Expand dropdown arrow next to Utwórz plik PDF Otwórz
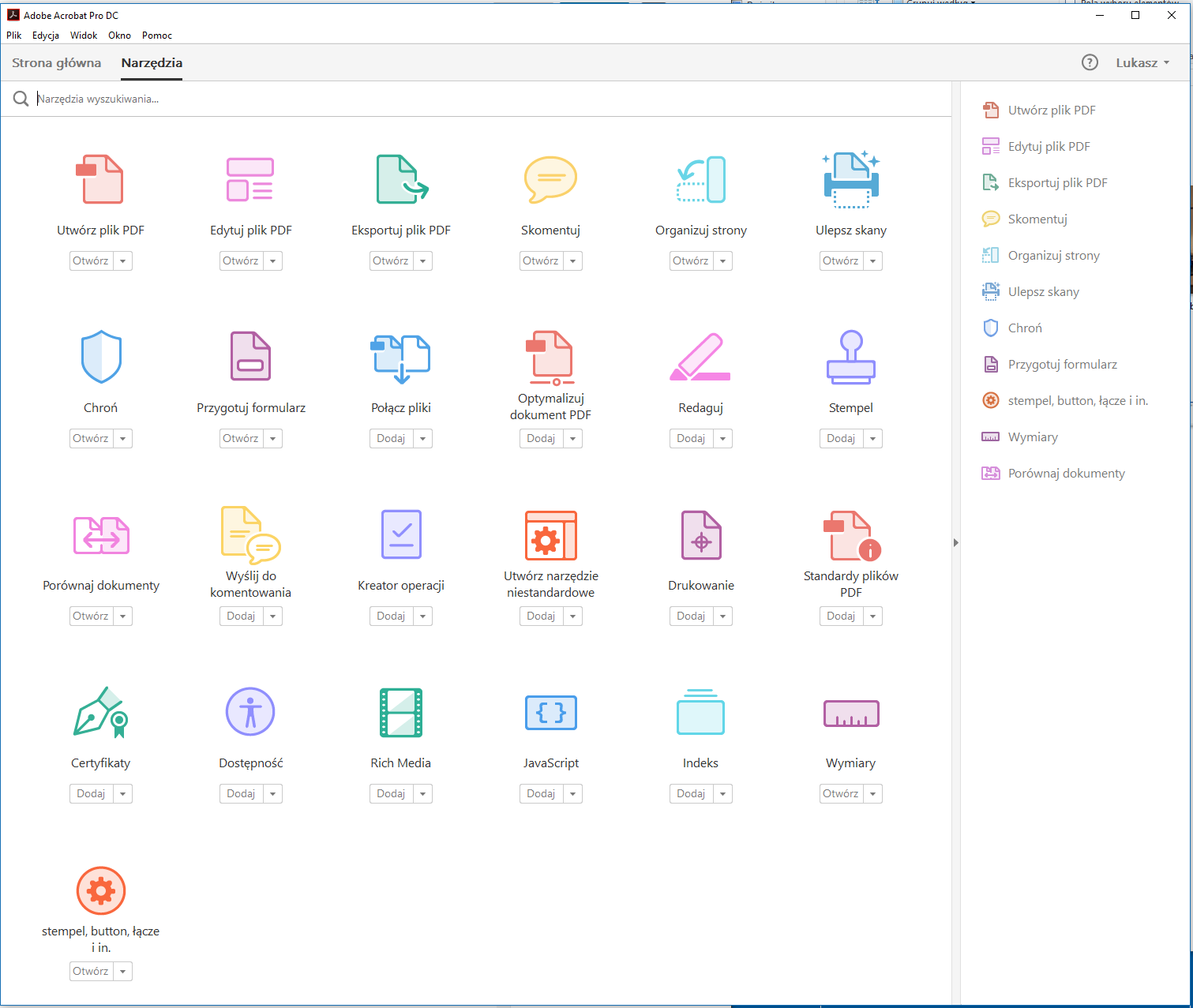Image resolution: width=1193 pixels, height=1008 pixels. [x=122, y=261]
